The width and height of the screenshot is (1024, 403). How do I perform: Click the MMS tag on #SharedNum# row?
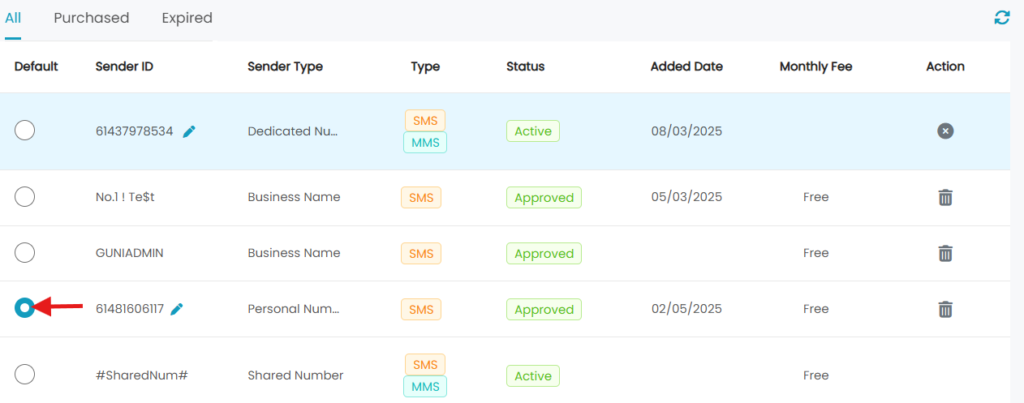coord(425,387)
